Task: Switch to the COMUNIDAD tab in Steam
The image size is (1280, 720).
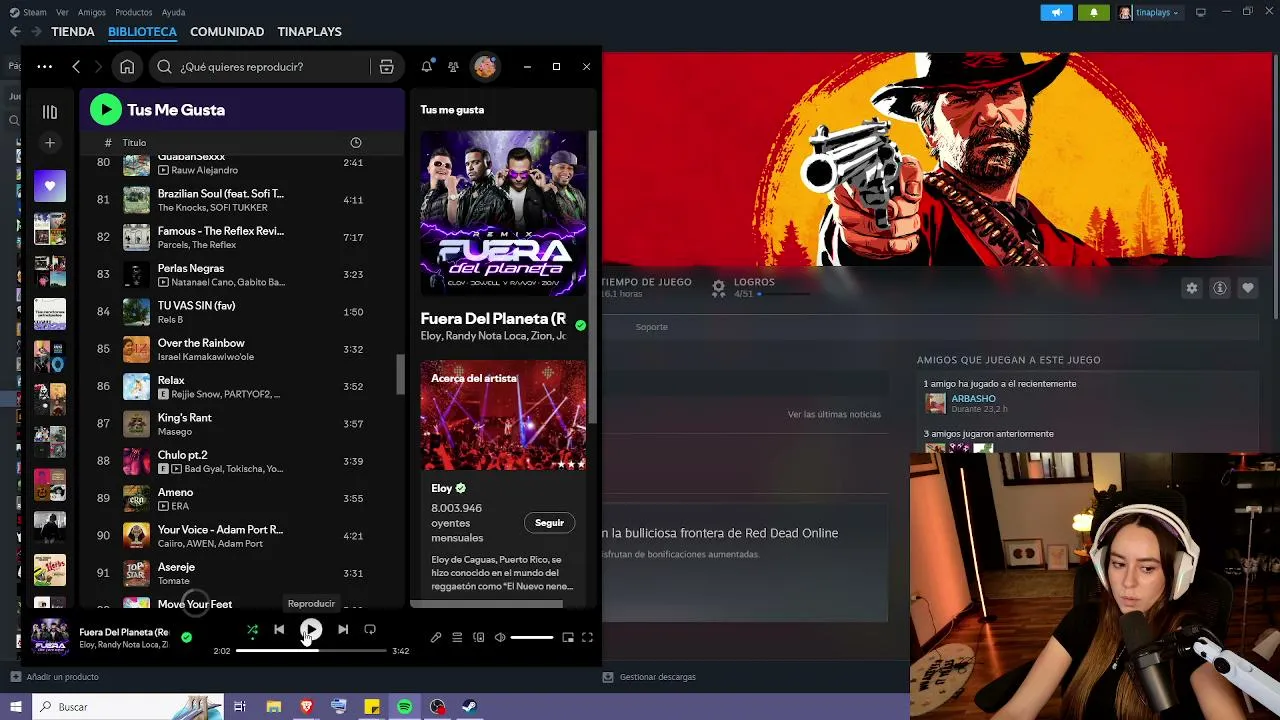Action: pyautogui.click(x=227, y=32)
